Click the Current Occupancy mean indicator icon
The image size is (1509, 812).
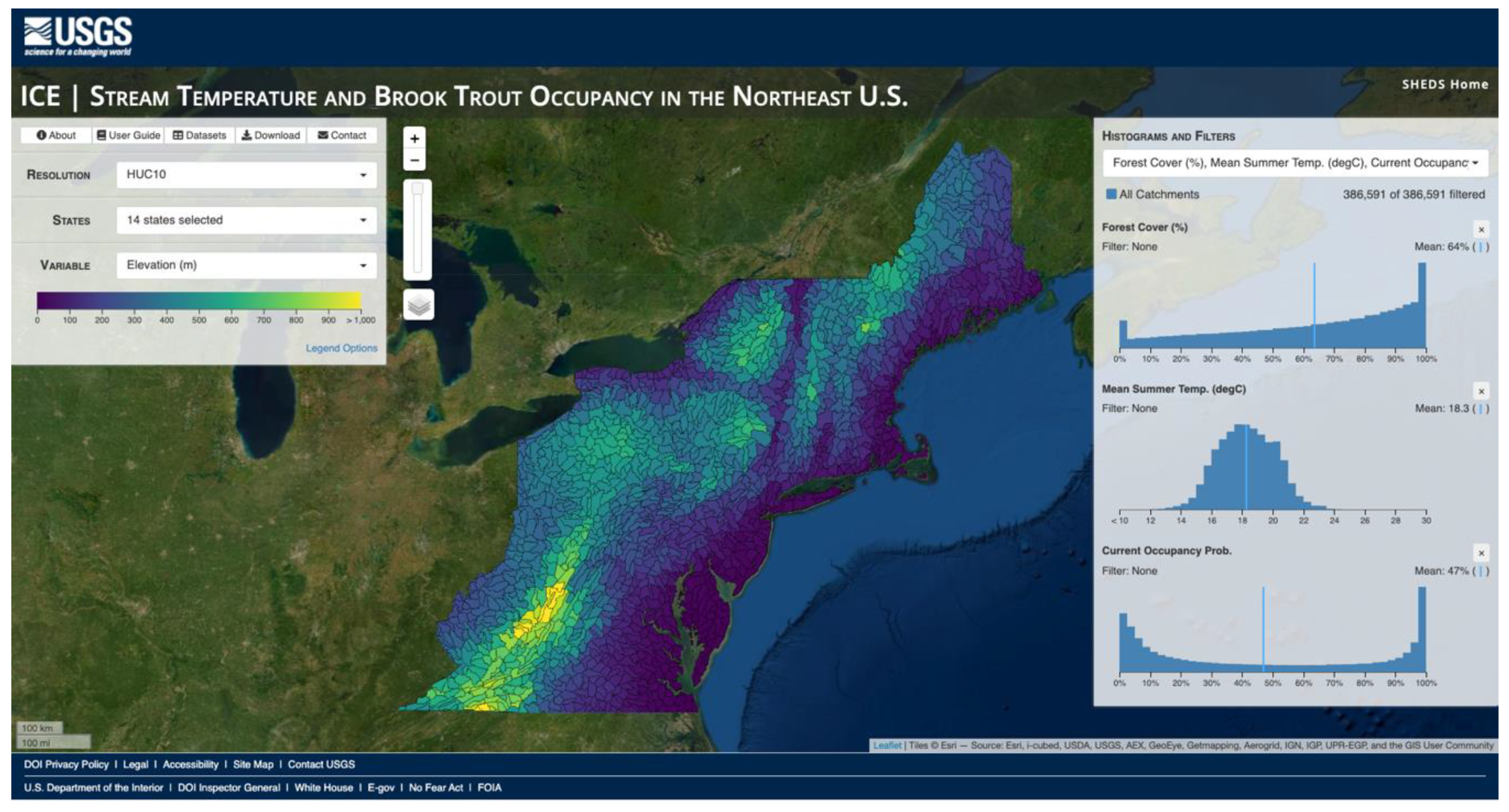(x=1480, y=571)
